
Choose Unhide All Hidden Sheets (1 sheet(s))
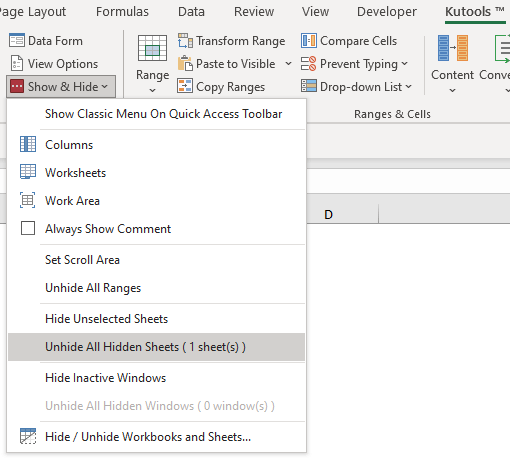point(156,347)
